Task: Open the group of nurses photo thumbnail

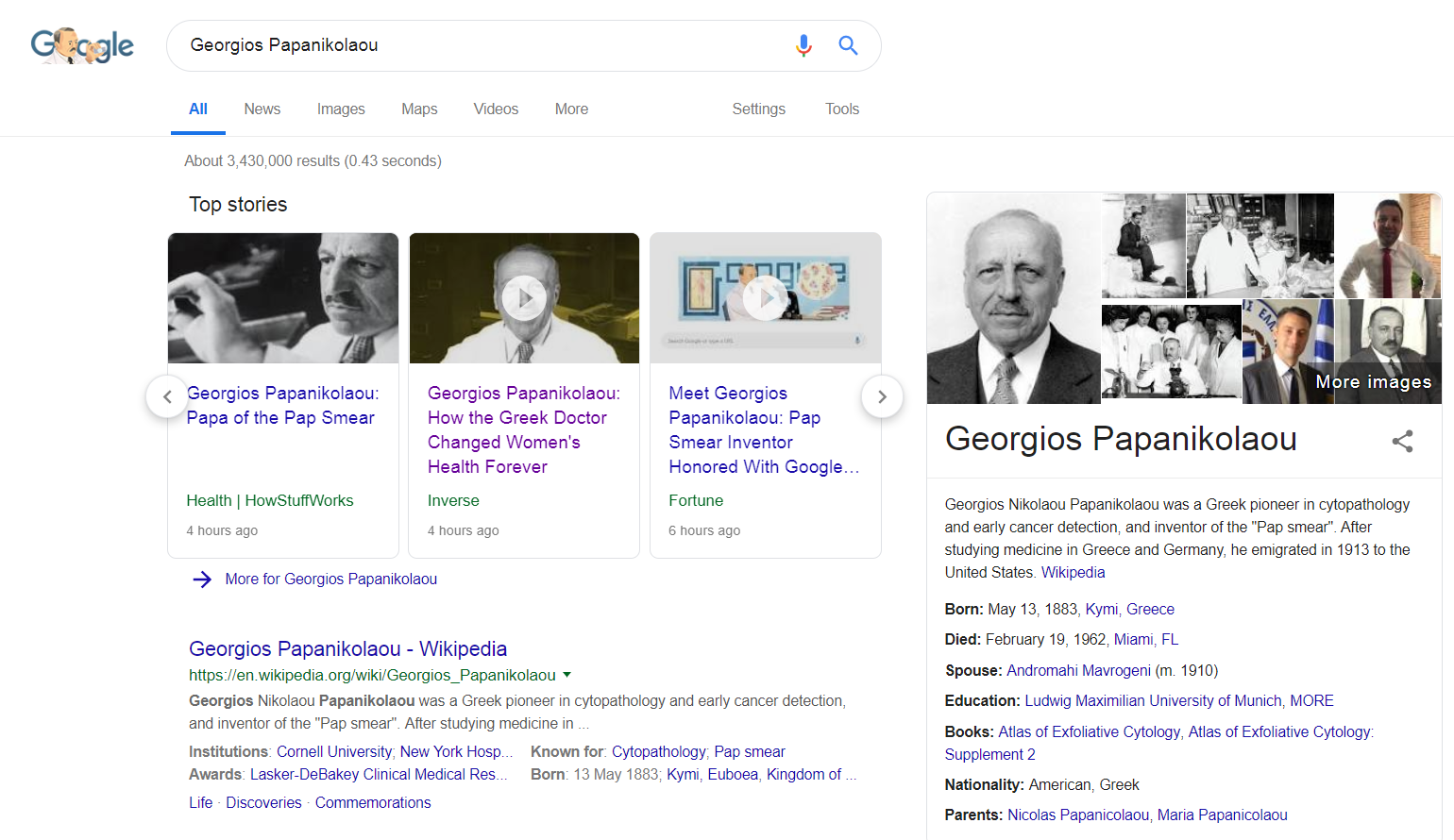Action: point(1171,352)
